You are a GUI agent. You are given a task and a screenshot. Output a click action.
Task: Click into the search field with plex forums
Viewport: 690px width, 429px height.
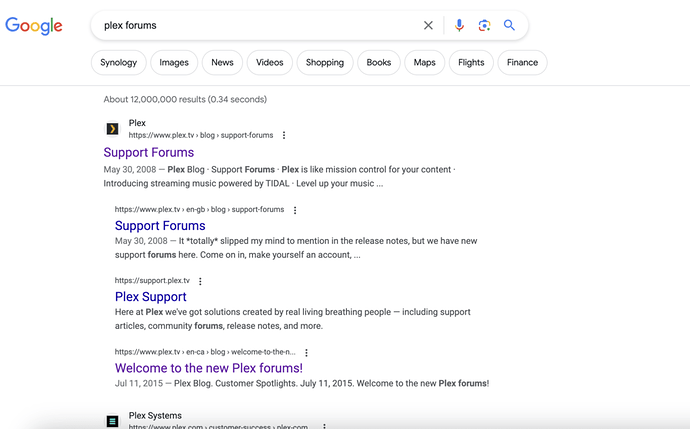point(250,25)
